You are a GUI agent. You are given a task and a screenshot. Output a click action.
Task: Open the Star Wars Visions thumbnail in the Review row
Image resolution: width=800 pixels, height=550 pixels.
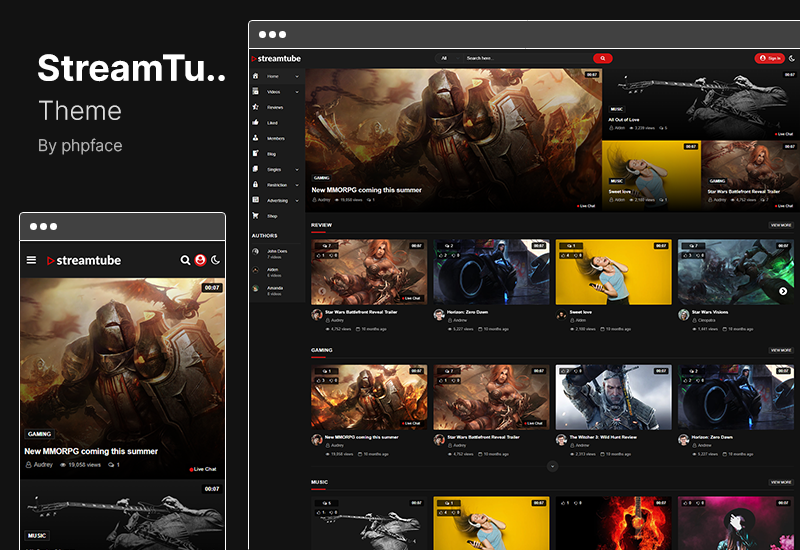[x=736, y=272]
